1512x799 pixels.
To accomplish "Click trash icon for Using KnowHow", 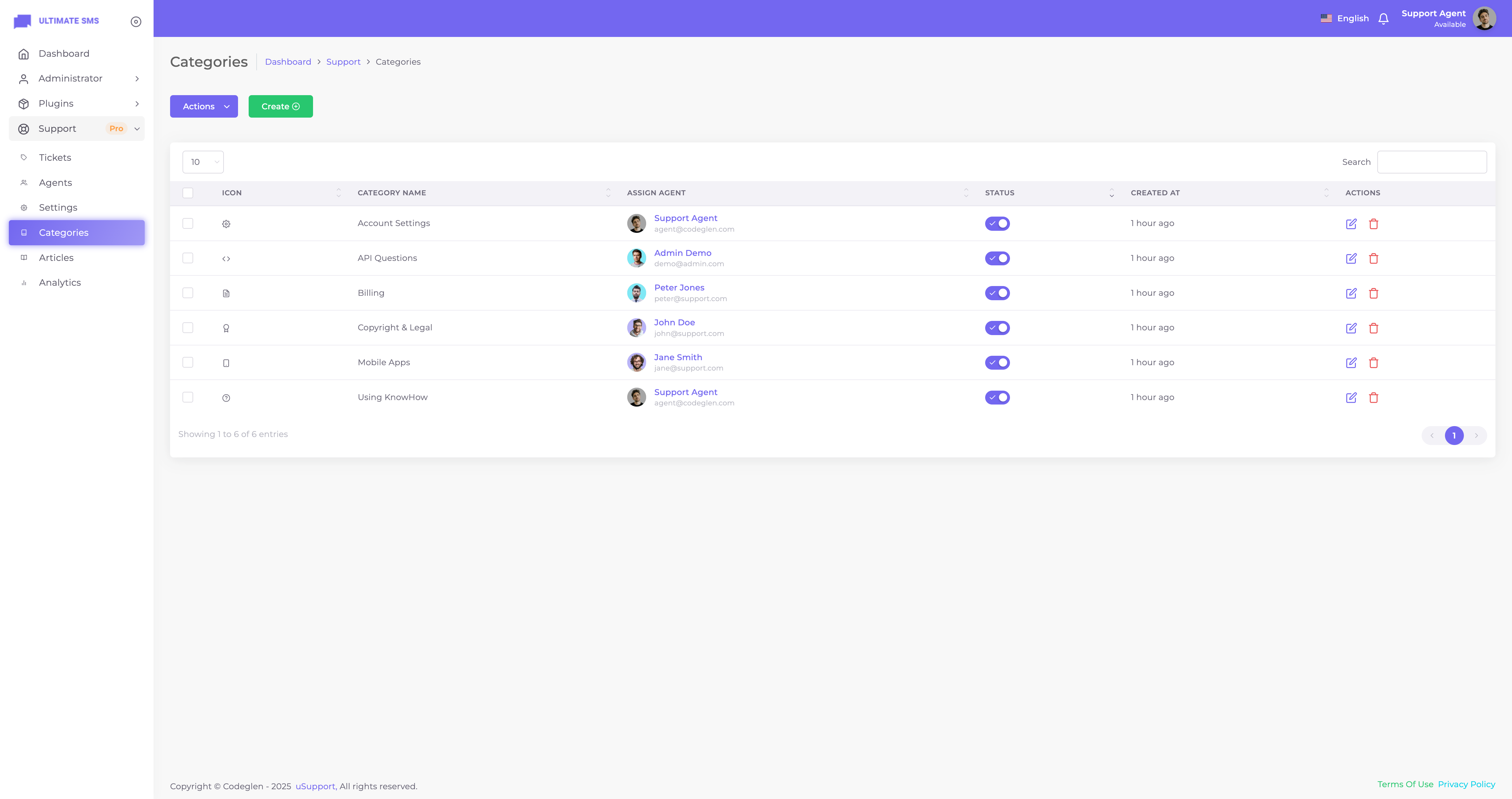I will click(x=1373, y=398).
